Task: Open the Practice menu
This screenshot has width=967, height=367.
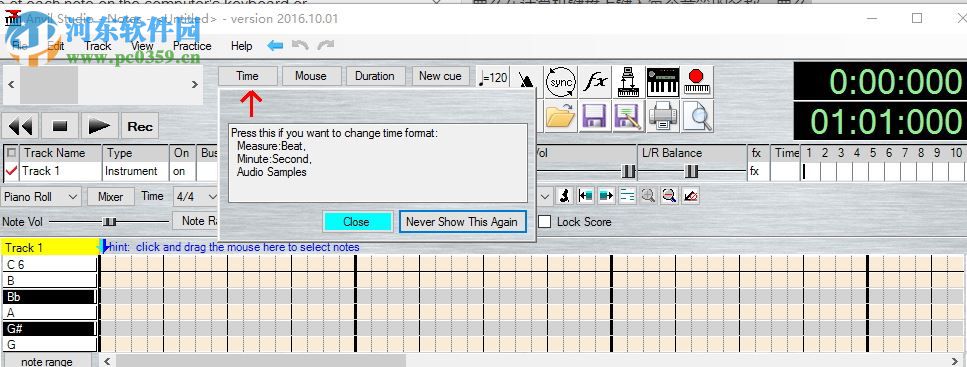Action: 192,46
